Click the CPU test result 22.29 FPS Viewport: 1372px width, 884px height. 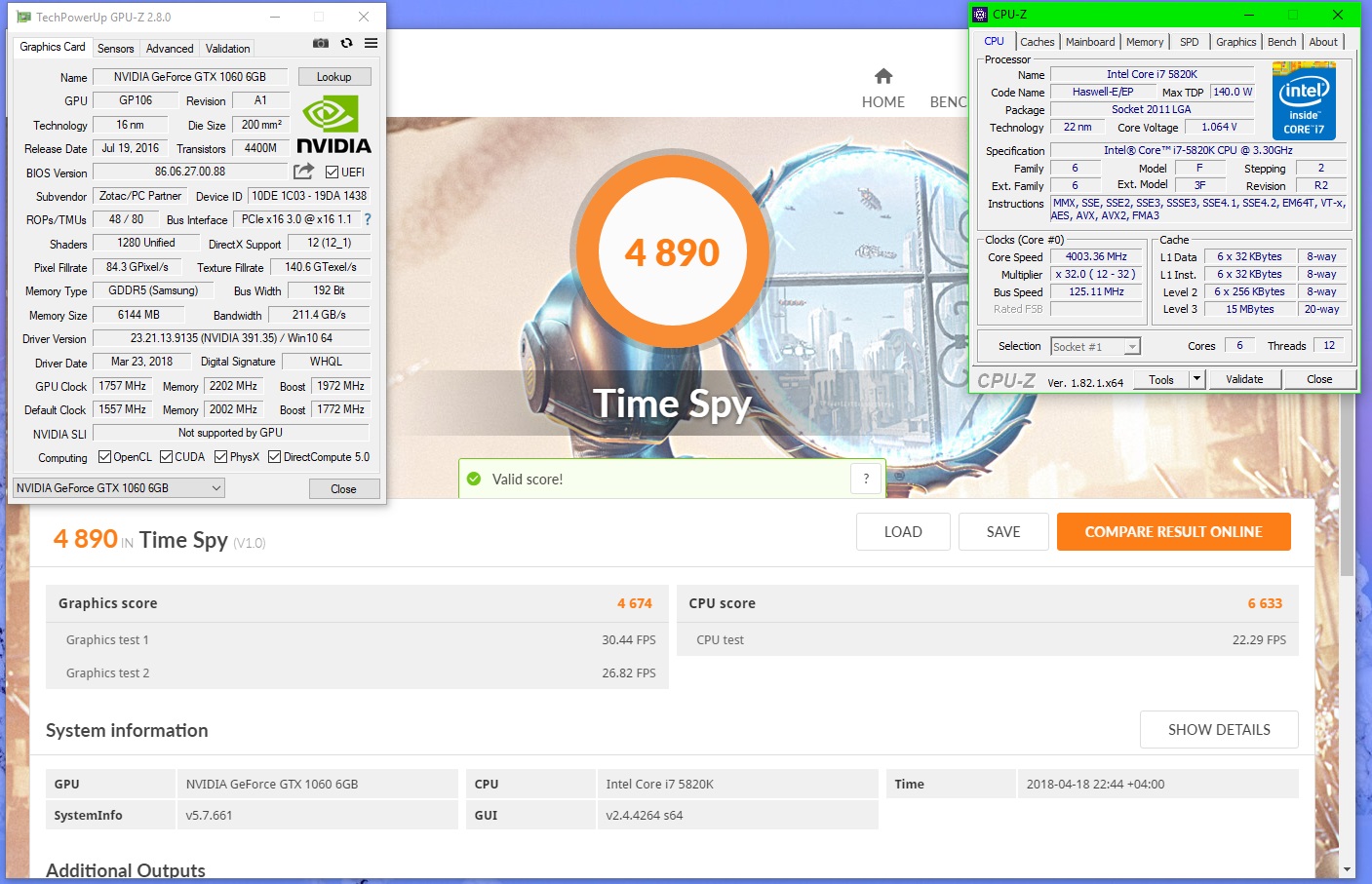pyautogui.click(x=1259, y=640)
